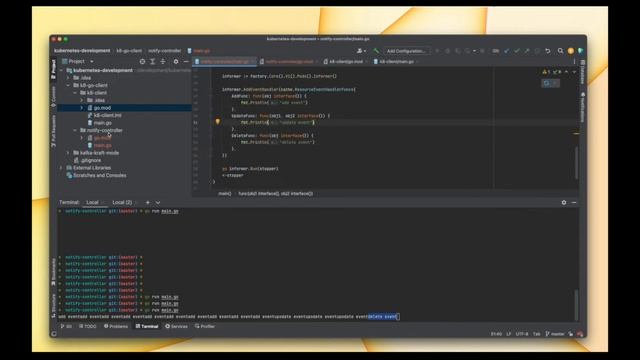Click the terminal vertical scrollbar

coord(576,305)
